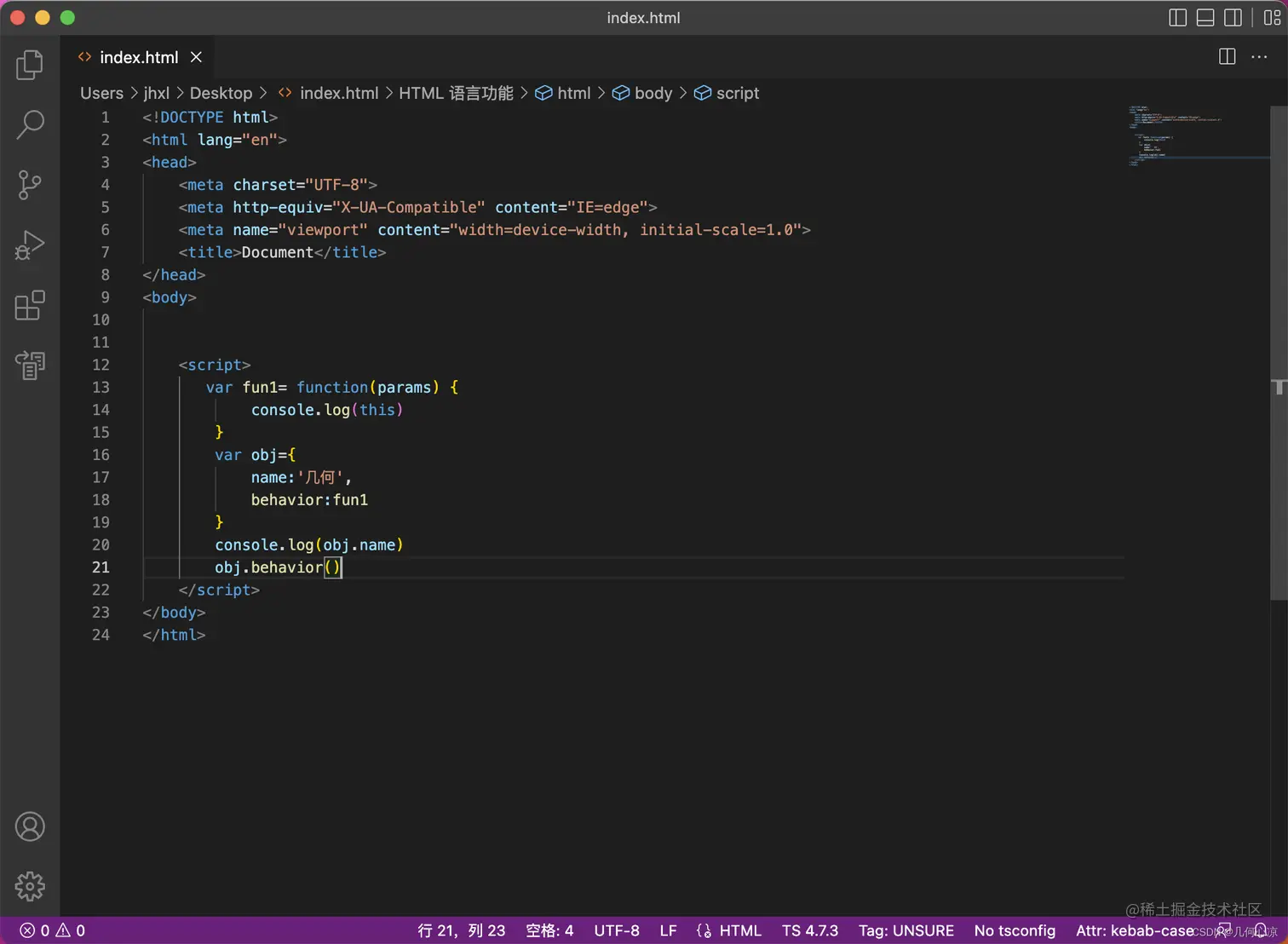
Task: Click the title Document text on line 7
Action: coord(278,252)
